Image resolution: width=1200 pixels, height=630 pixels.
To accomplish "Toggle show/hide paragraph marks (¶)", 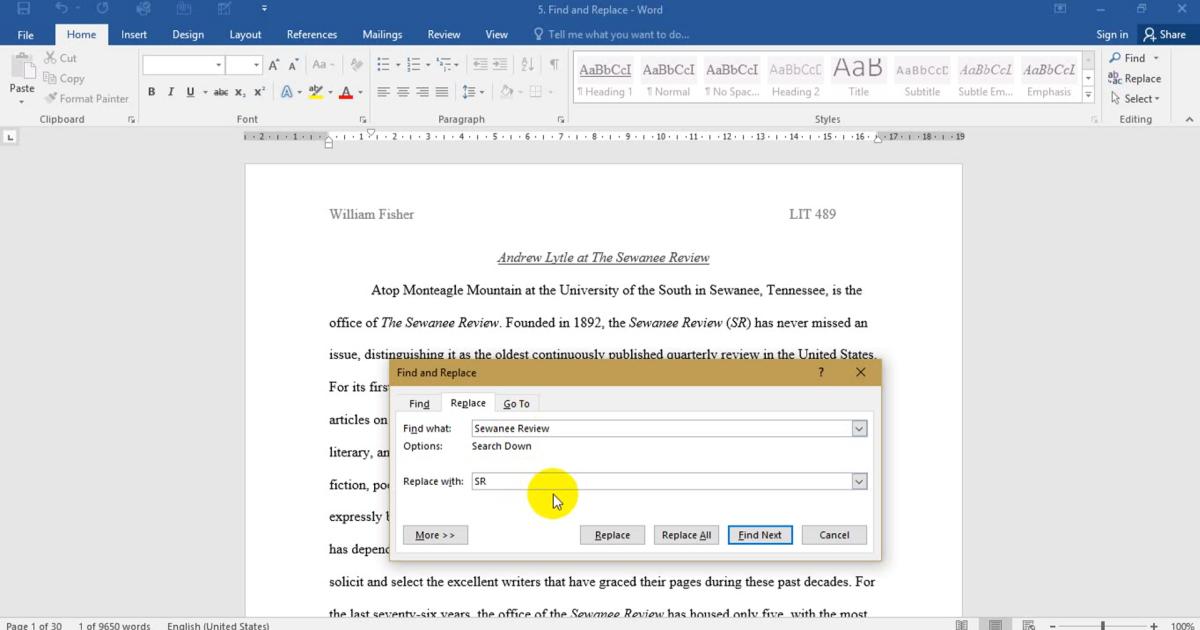I will (x=554, y=65).
